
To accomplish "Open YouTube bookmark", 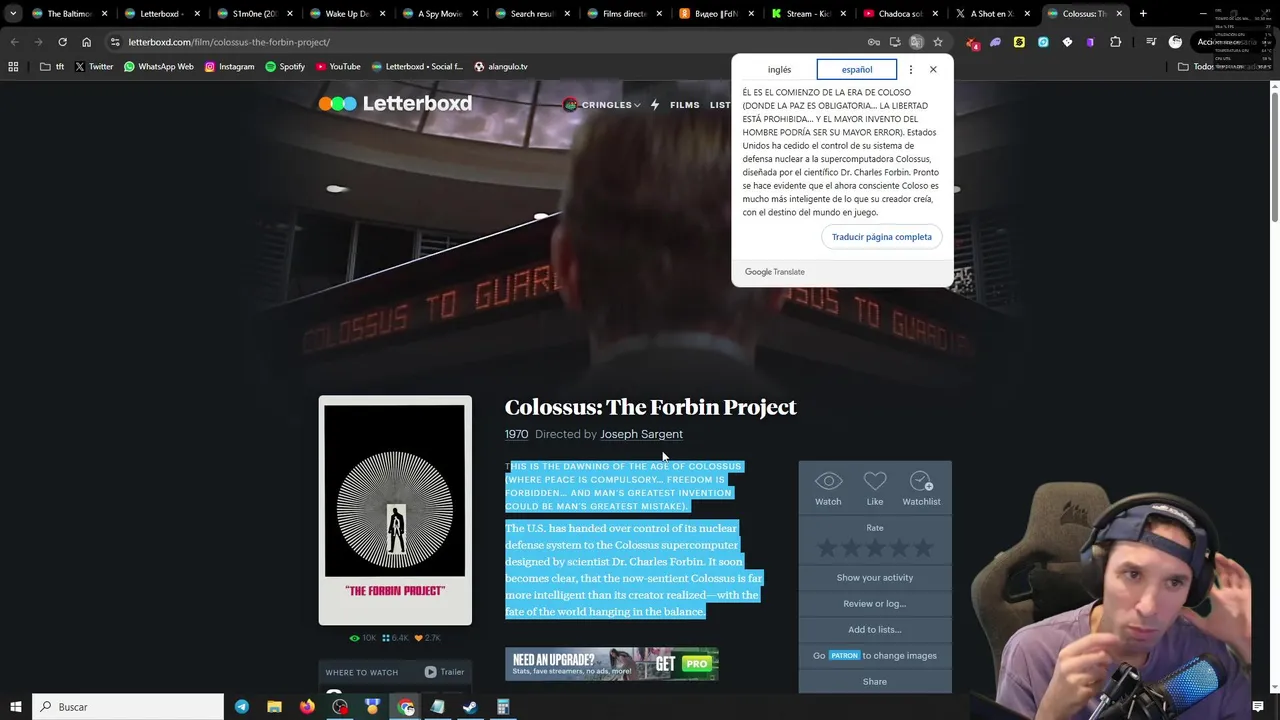I will [x=338, y=66].
